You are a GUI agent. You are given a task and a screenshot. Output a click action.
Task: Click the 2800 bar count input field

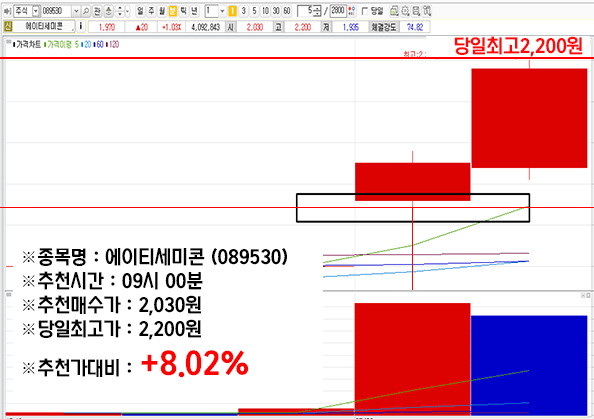[x=338, y=11]
